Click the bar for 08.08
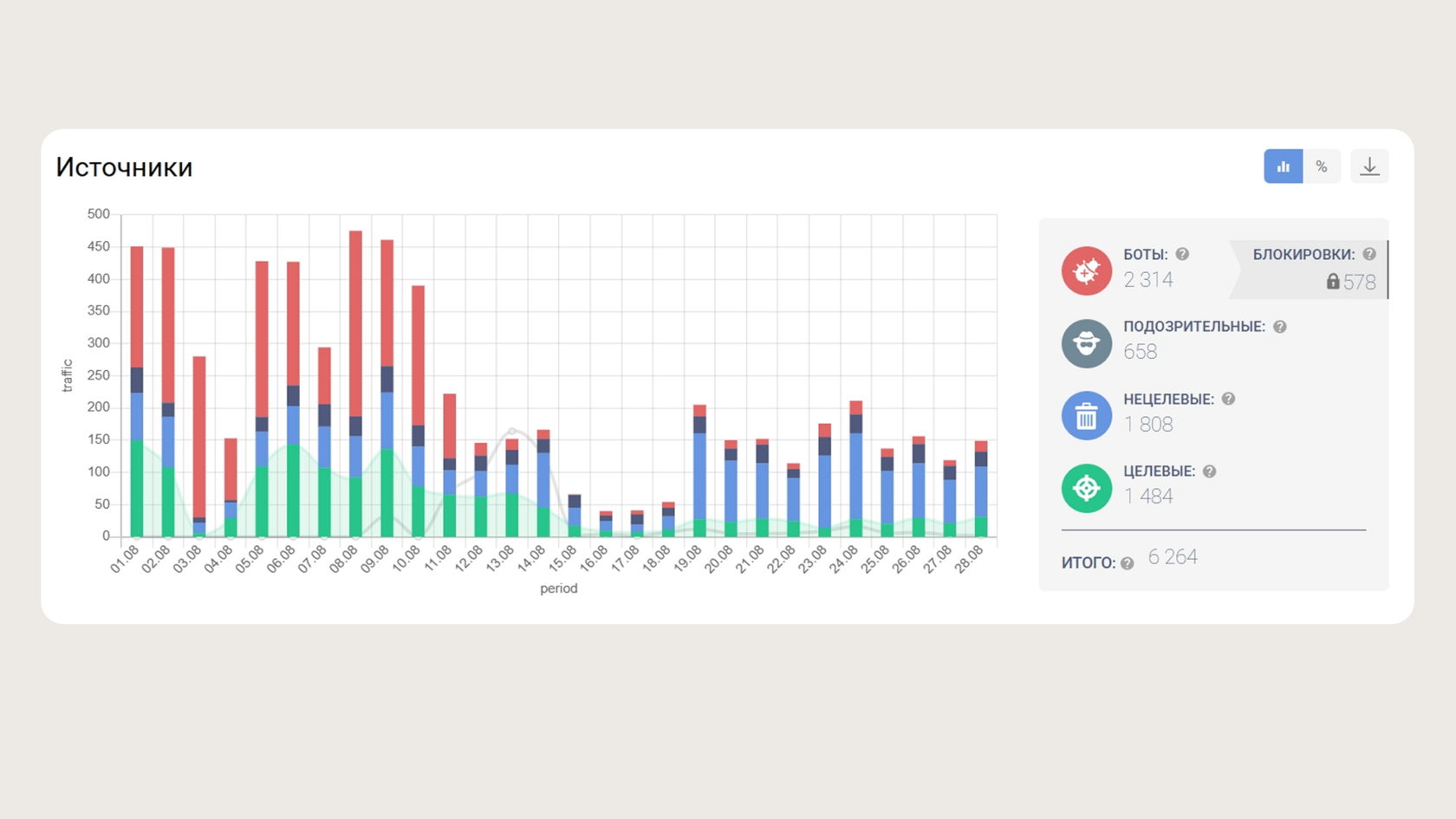This screenshot has width=1456, height=819. [x=355, y=384]
